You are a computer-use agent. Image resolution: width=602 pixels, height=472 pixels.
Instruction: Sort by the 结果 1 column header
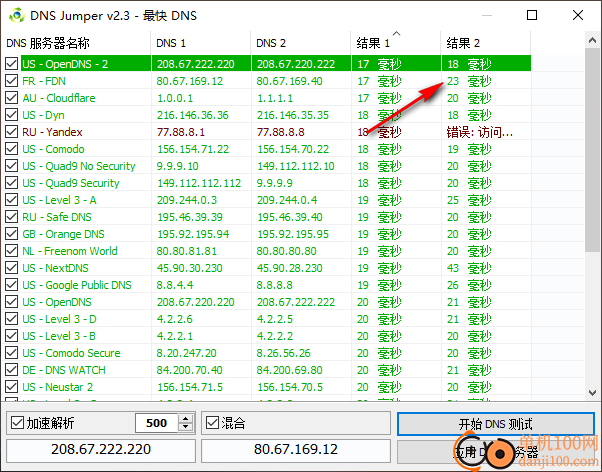coord(396,43)
